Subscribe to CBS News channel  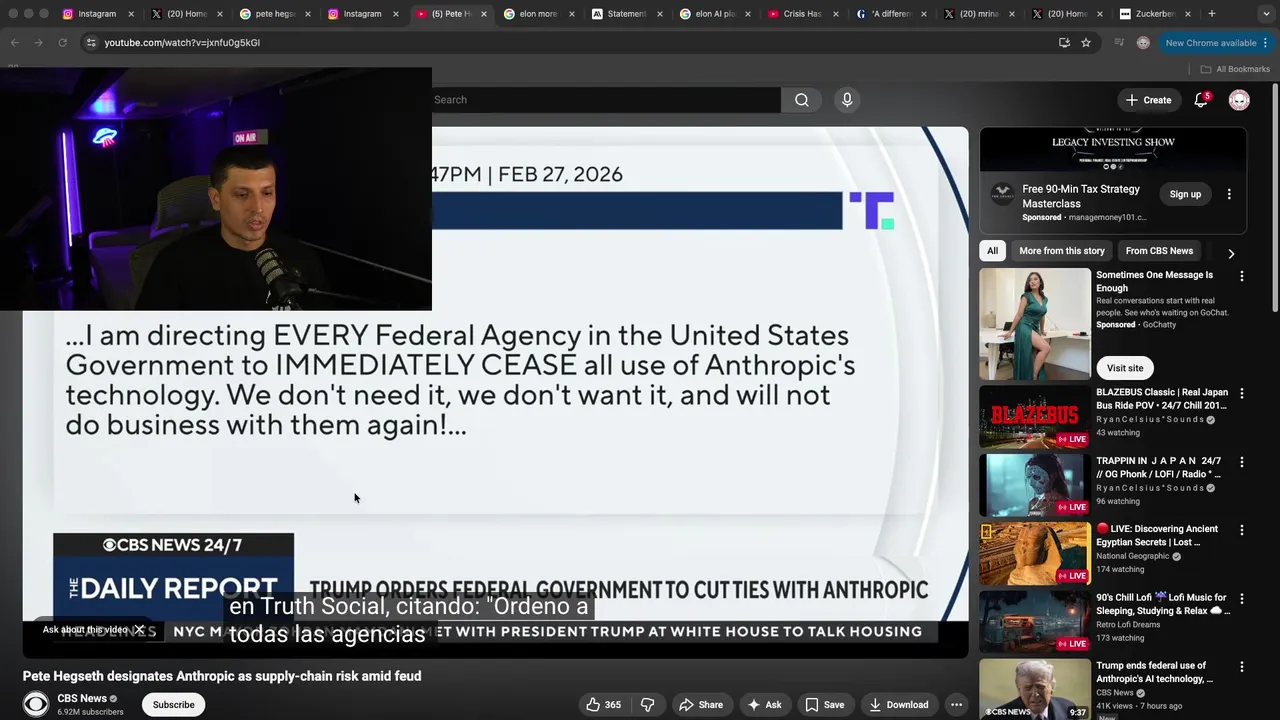point(174,705)
